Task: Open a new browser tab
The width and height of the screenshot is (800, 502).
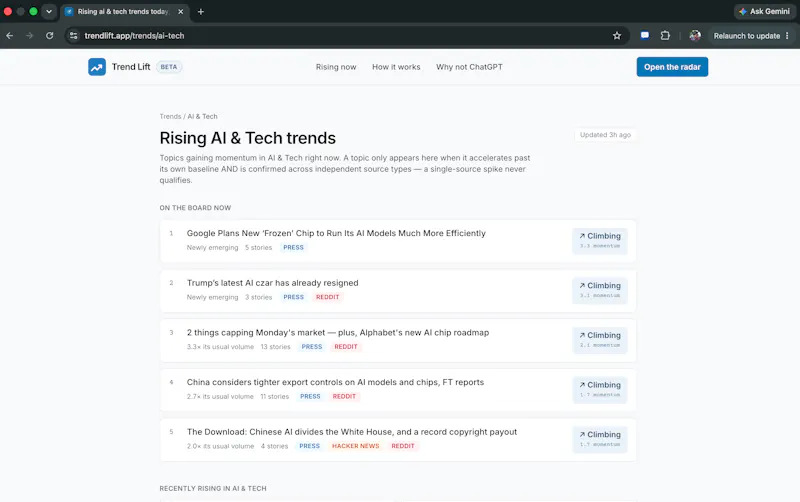Action: pos(201,11)
